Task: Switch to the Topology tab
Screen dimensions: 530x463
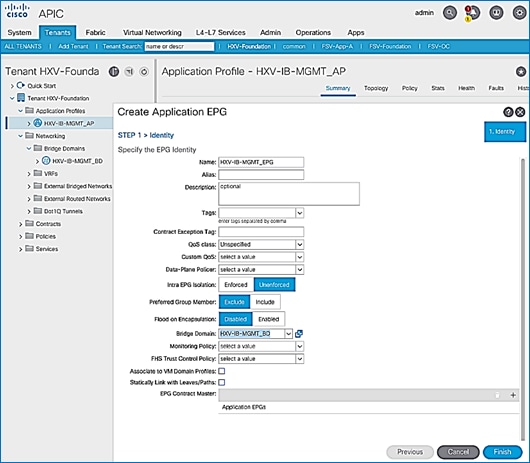Action: 376,88
